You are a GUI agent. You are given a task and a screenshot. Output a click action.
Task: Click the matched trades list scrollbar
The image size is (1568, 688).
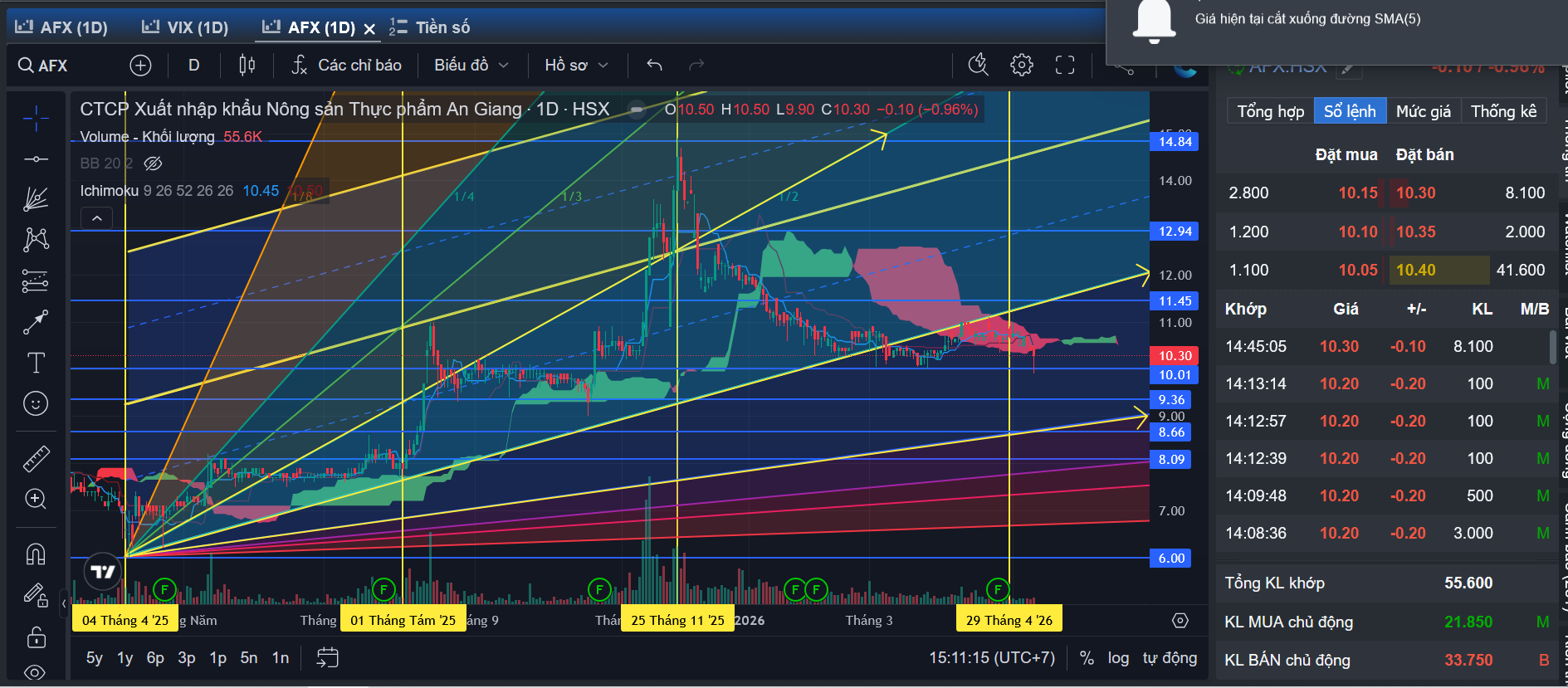click(1553, 347)
